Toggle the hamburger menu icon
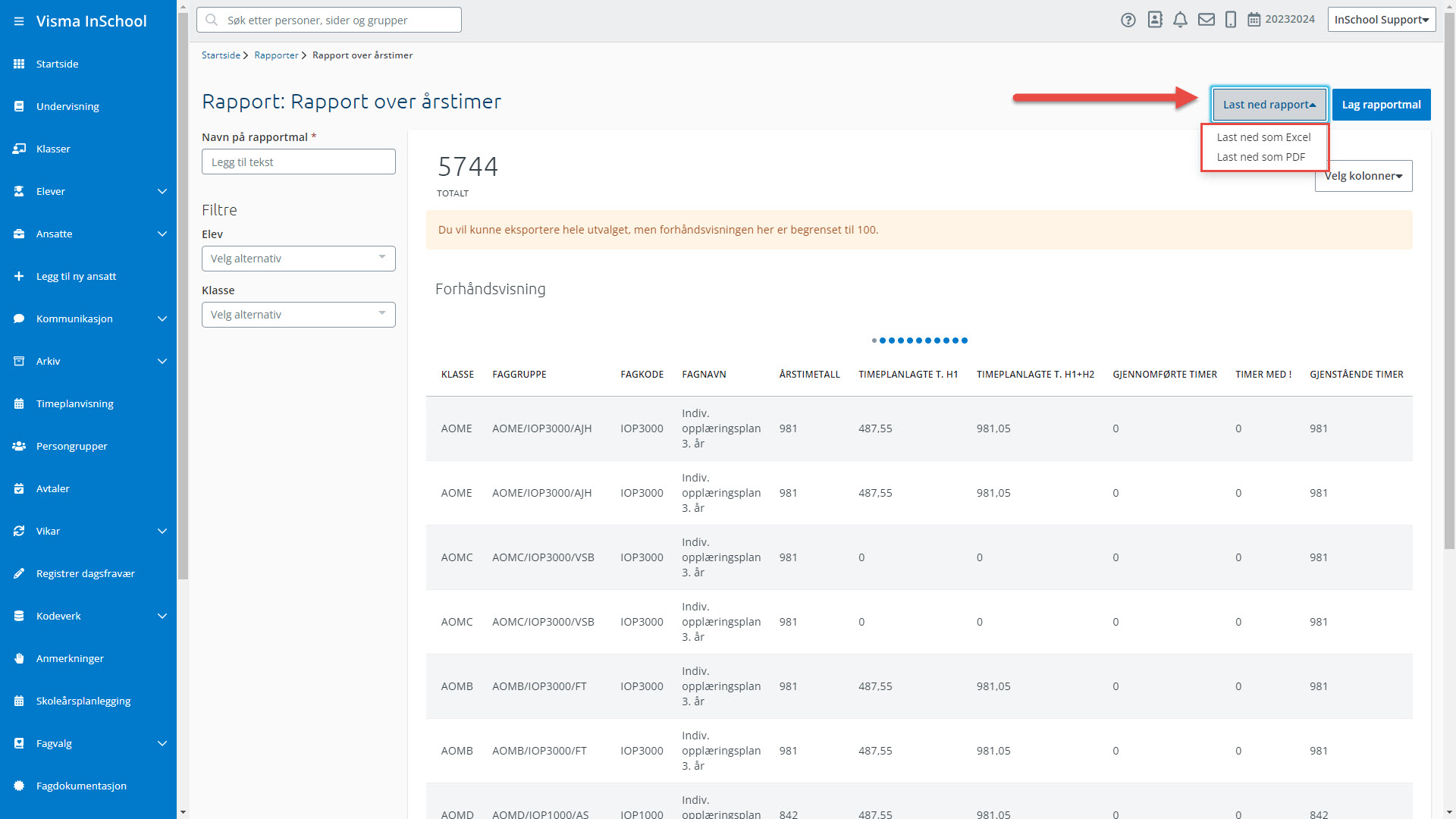Image resolution: width=1456 pixels, height=819 pixels. point(19,21)
